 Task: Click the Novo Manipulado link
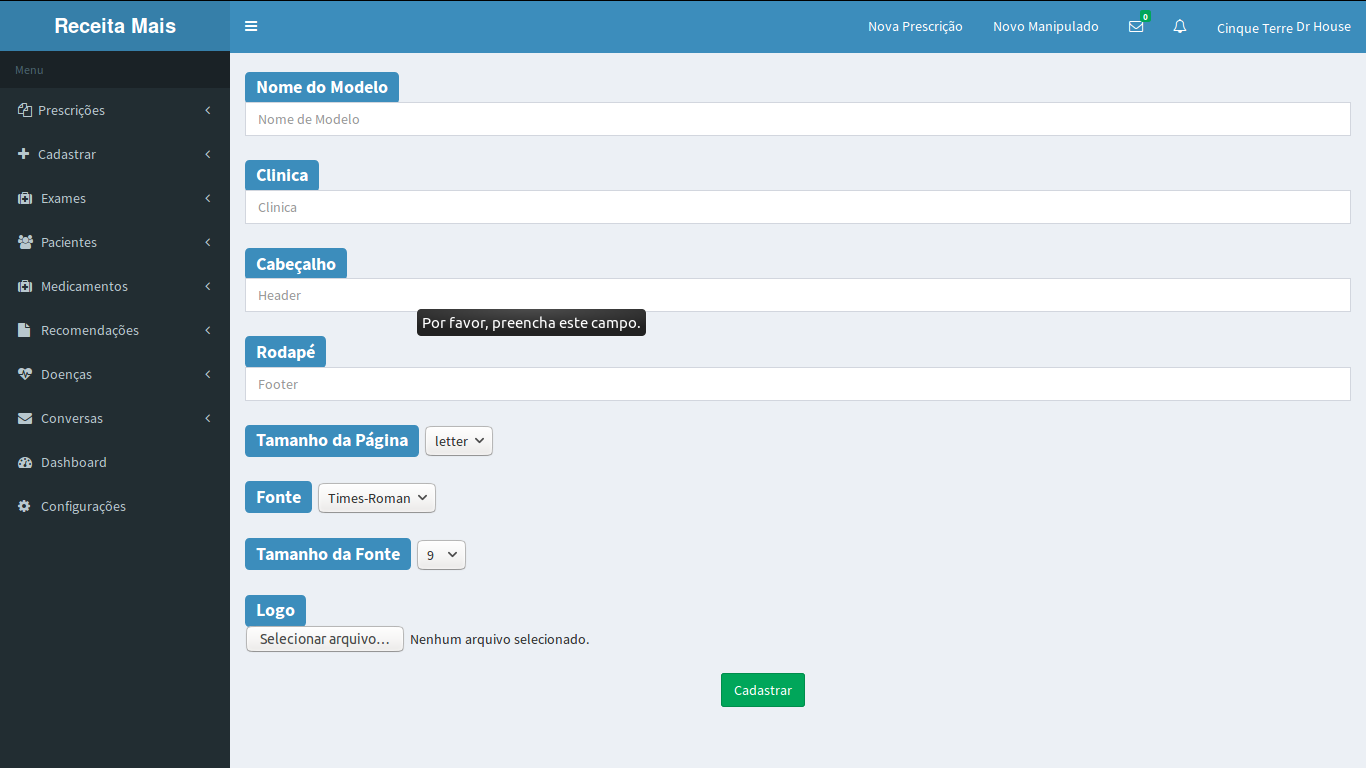[1046, 27]
